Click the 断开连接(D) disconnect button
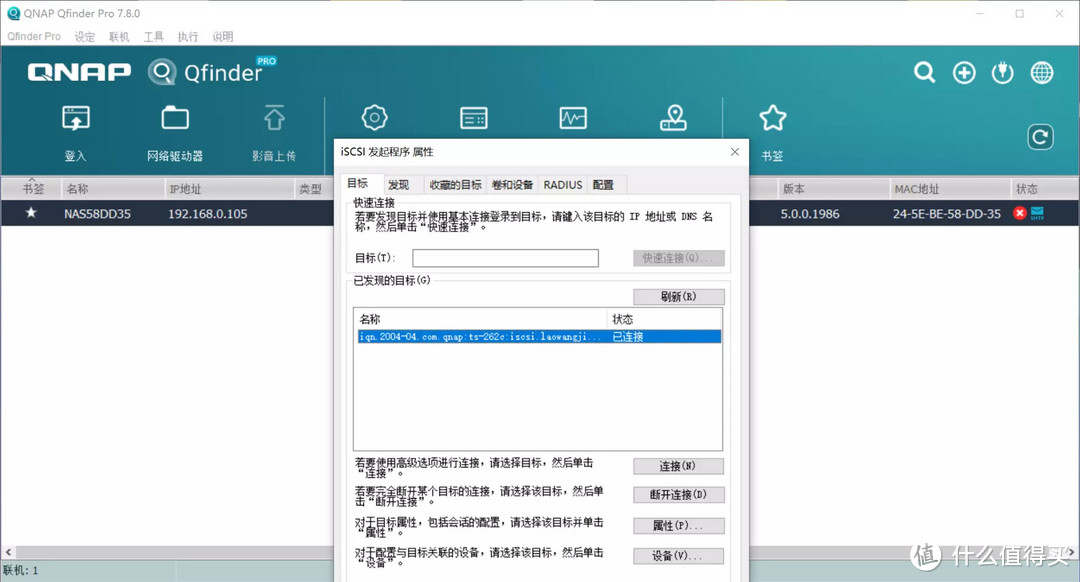The height and width of the screenshot is (582, 1080). pyautogui.click(x=678, y=495)
